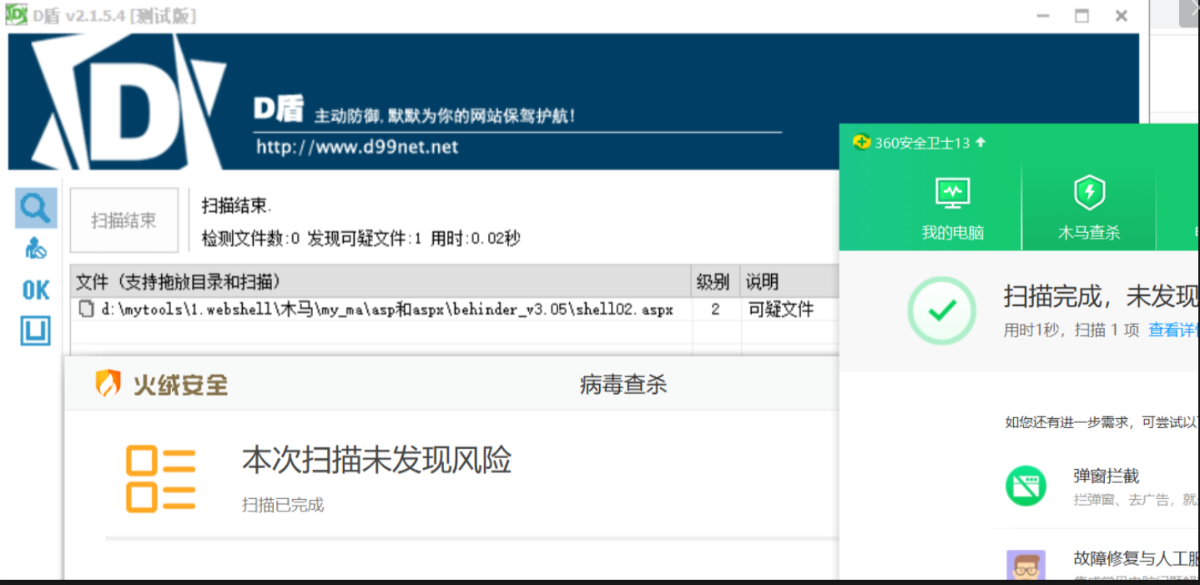Image resolution: width=1200 pixels, height=585 pixels.
Task: Open 故障修复与人工服务 in 360
Action: coord(1137,558)
